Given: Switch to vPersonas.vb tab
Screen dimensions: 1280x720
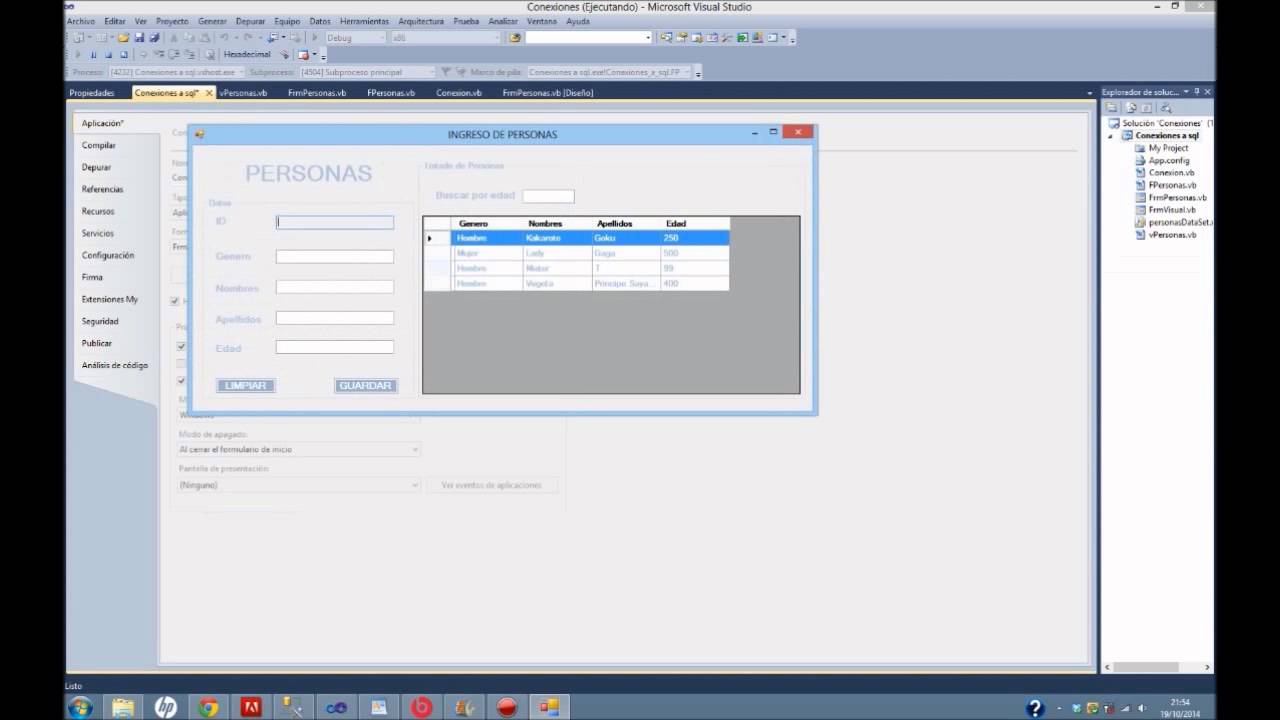Looking at the screenshot, I should 243,93.
